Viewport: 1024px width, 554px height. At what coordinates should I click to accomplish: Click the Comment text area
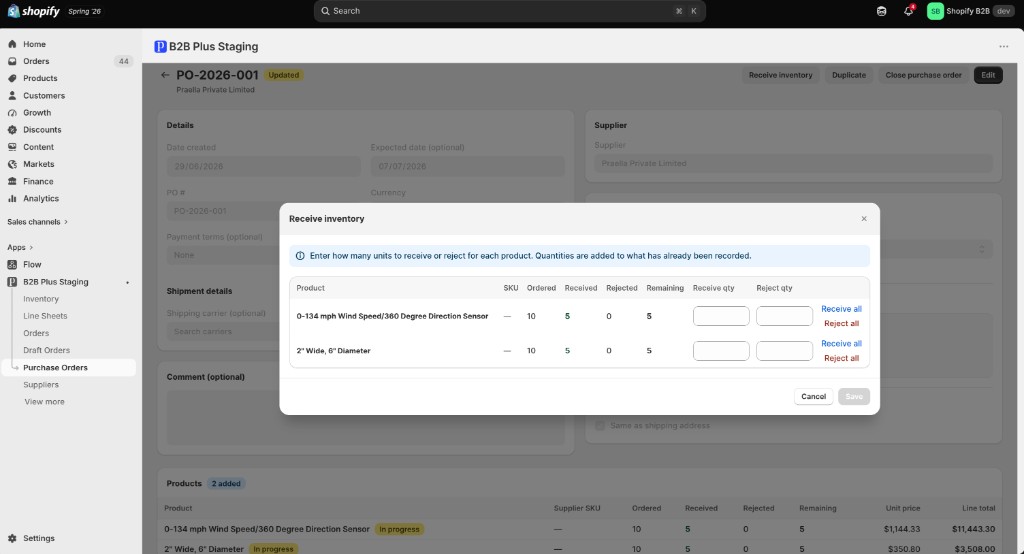(x=366, y=417)
